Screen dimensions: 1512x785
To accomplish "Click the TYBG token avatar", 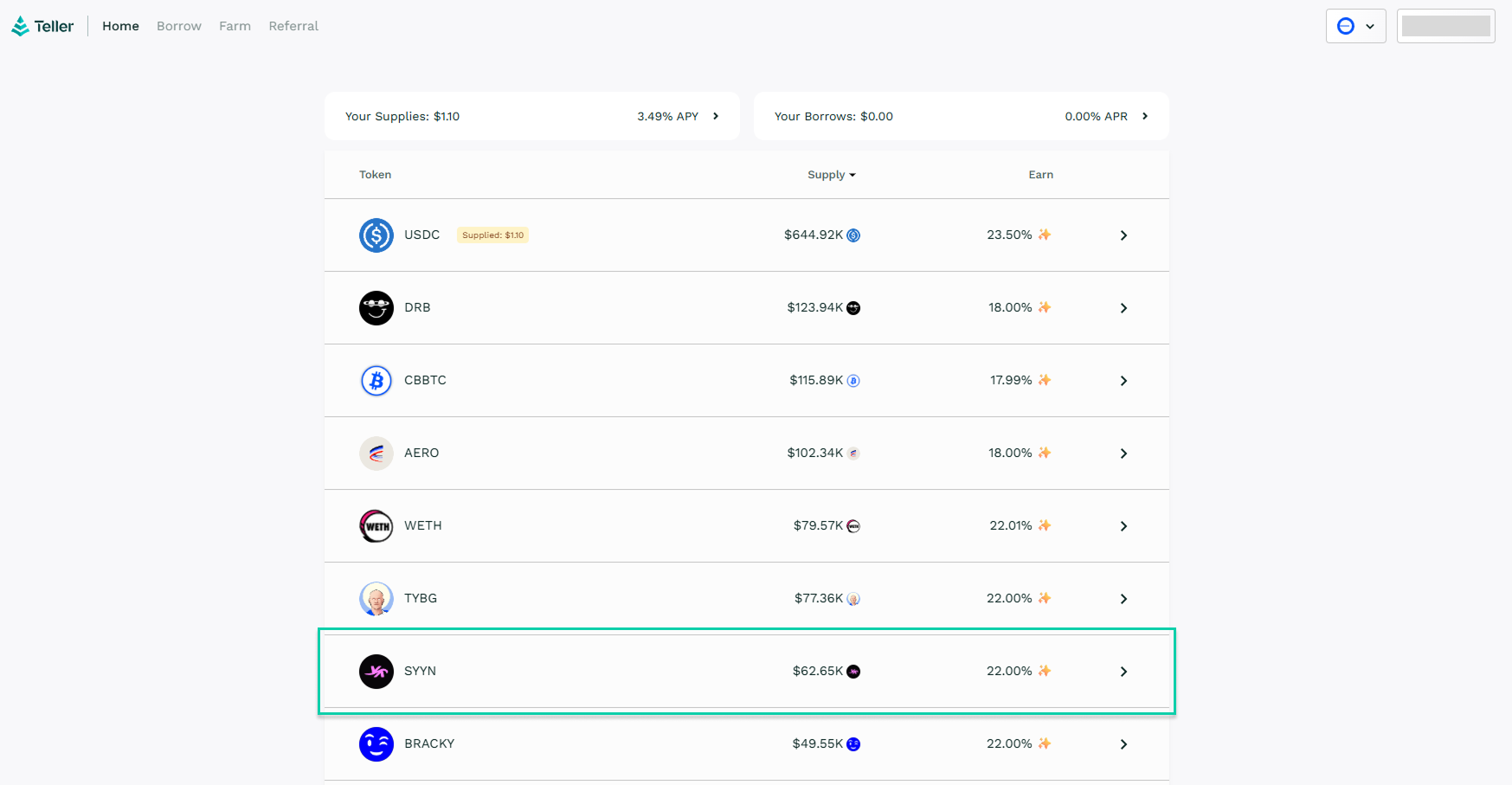I will (376, 599).
